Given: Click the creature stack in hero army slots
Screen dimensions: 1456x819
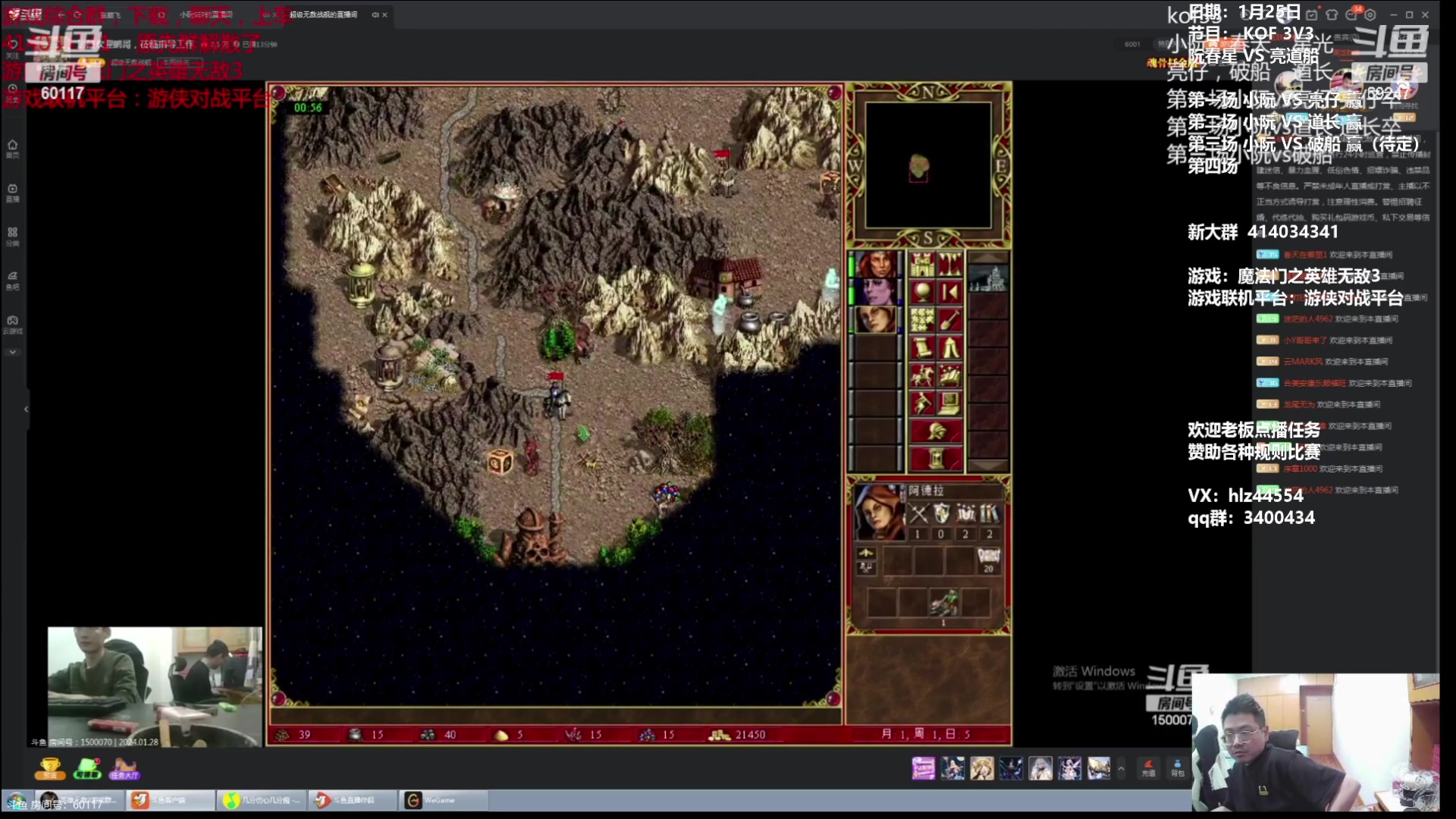Looking at the screenshot, I should pyautogui.click(x=943, y=604).
